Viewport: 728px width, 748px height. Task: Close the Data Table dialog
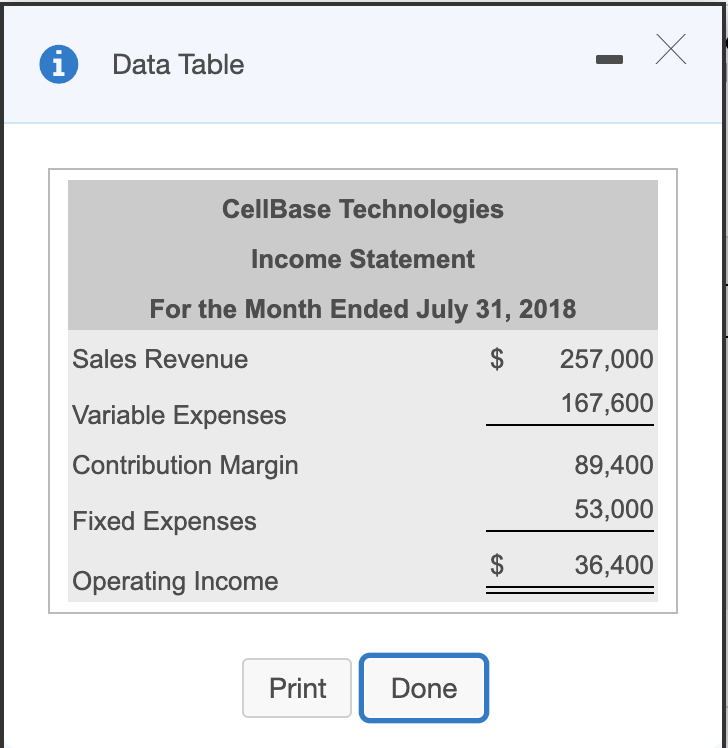671,49
